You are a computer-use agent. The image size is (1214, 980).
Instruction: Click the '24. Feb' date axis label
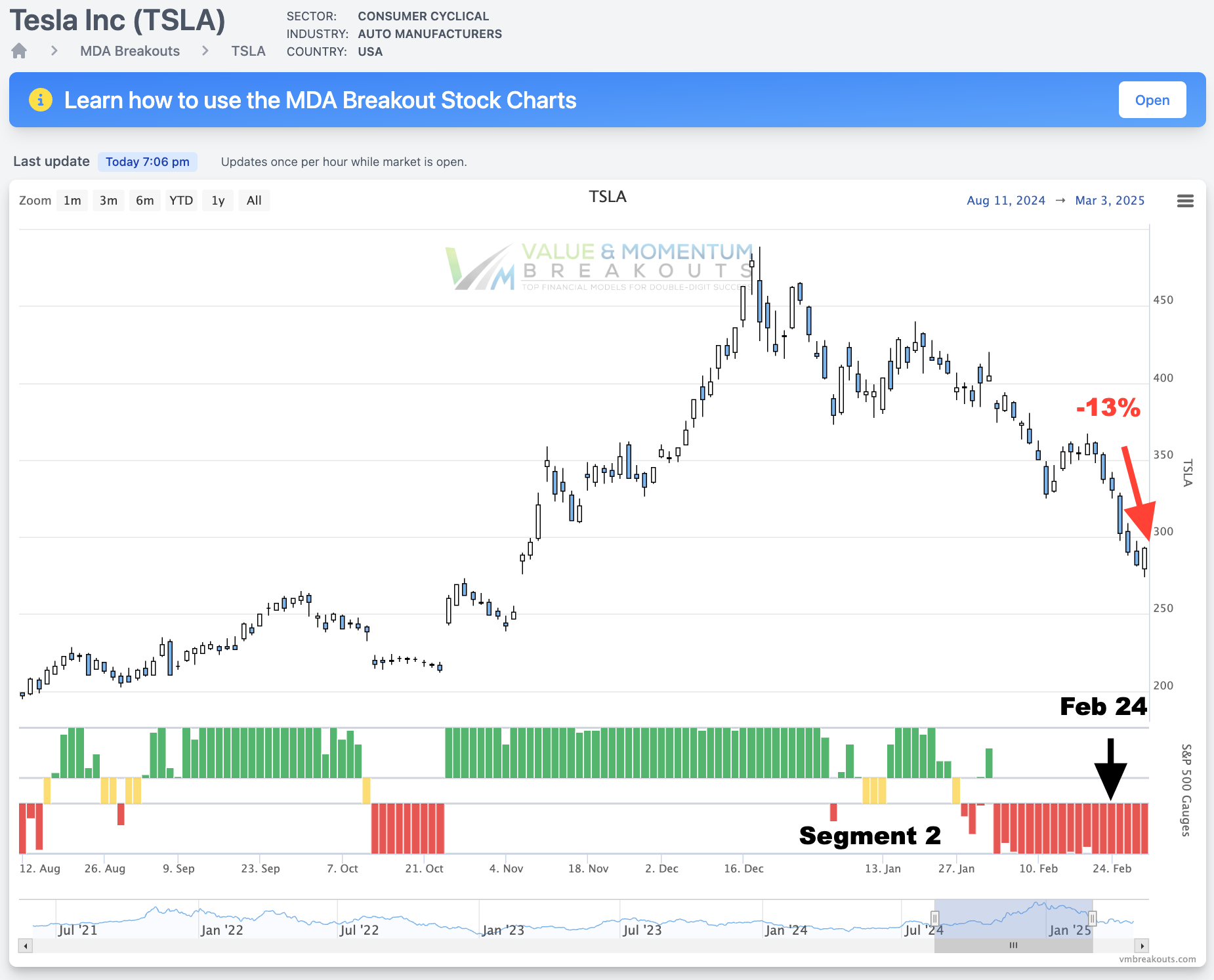pyautogui.click(x=1112, y=868)
